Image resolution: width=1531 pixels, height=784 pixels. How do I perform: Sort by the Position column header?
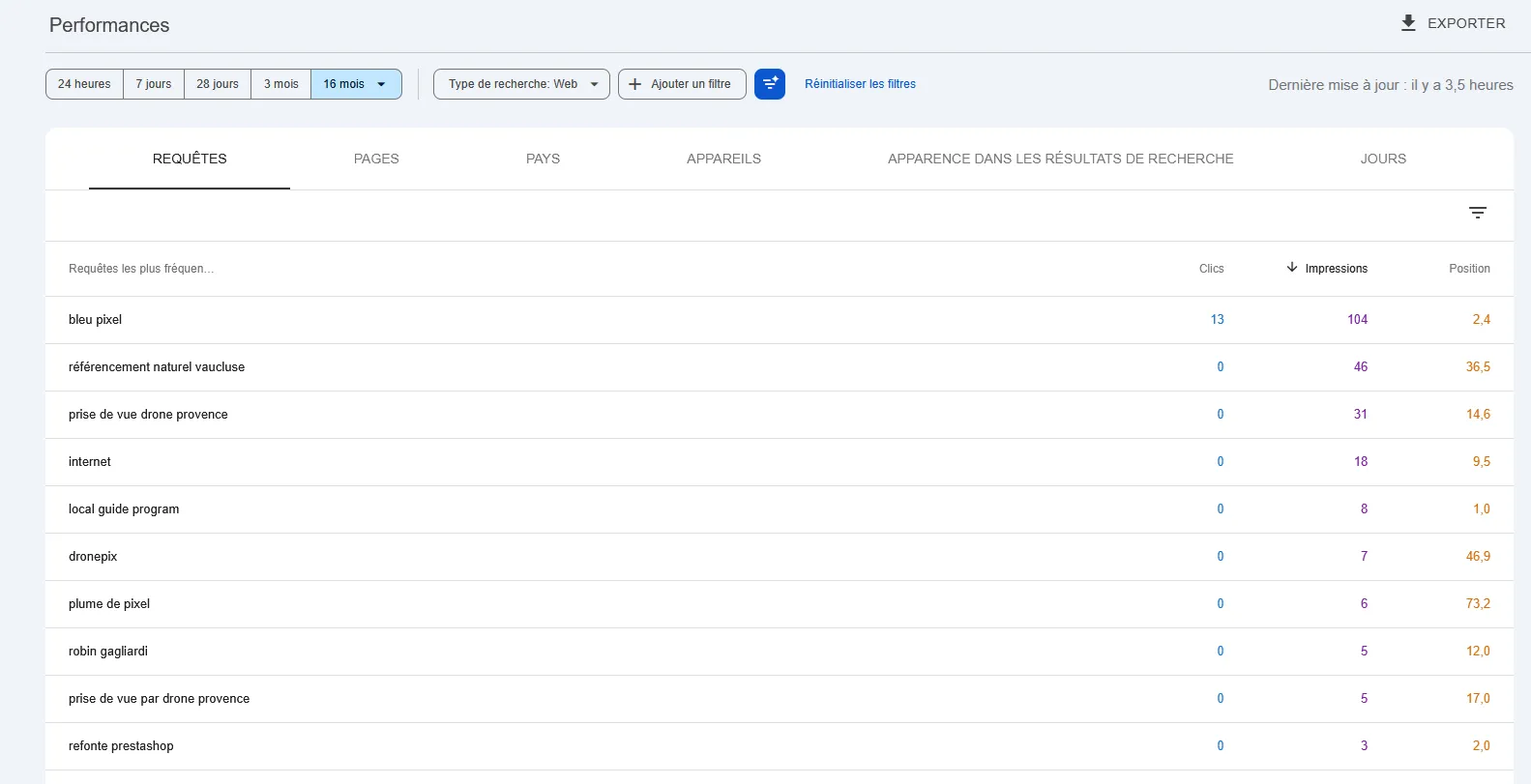click(1469, 269)
